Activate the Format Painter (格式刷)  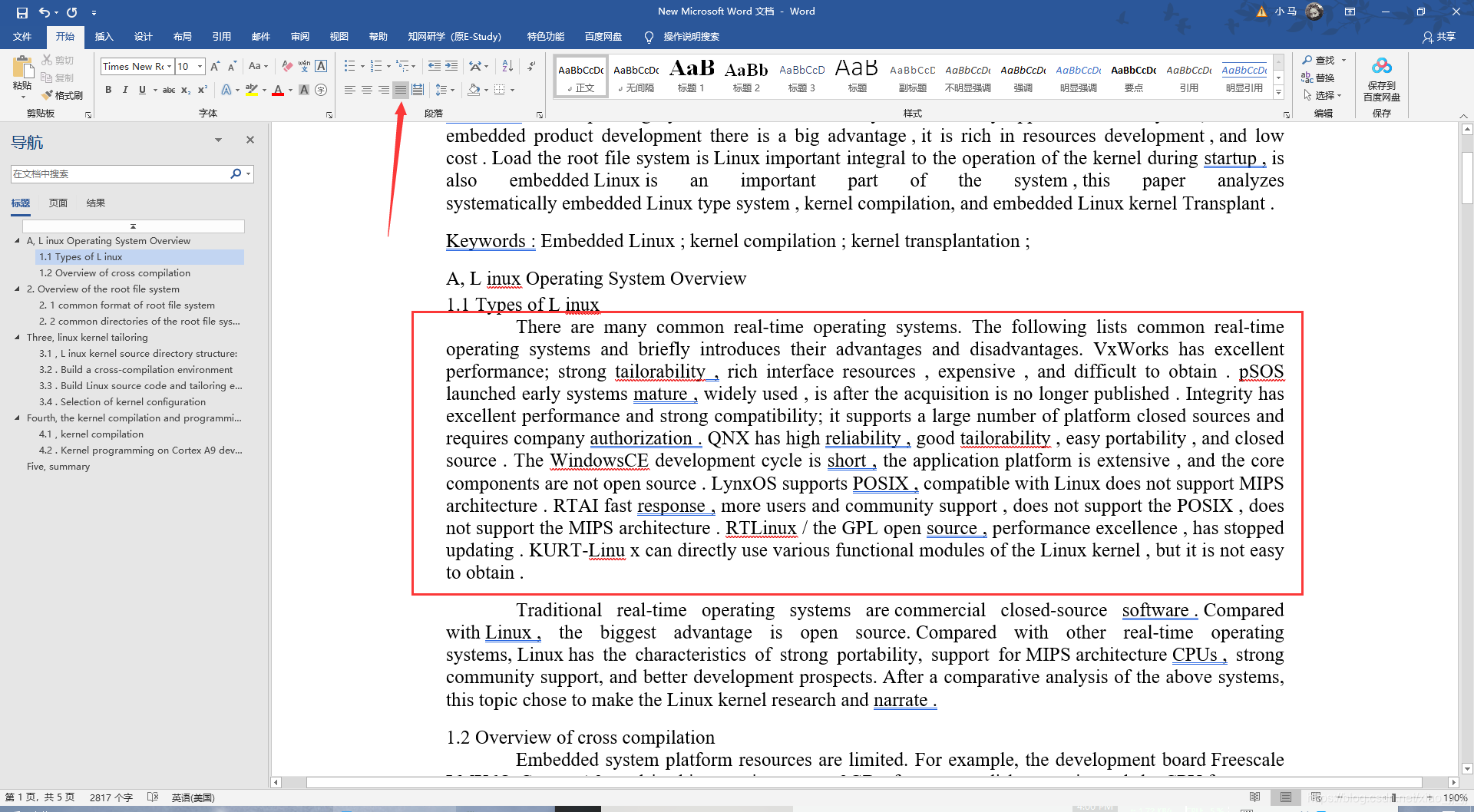[62, 95]
